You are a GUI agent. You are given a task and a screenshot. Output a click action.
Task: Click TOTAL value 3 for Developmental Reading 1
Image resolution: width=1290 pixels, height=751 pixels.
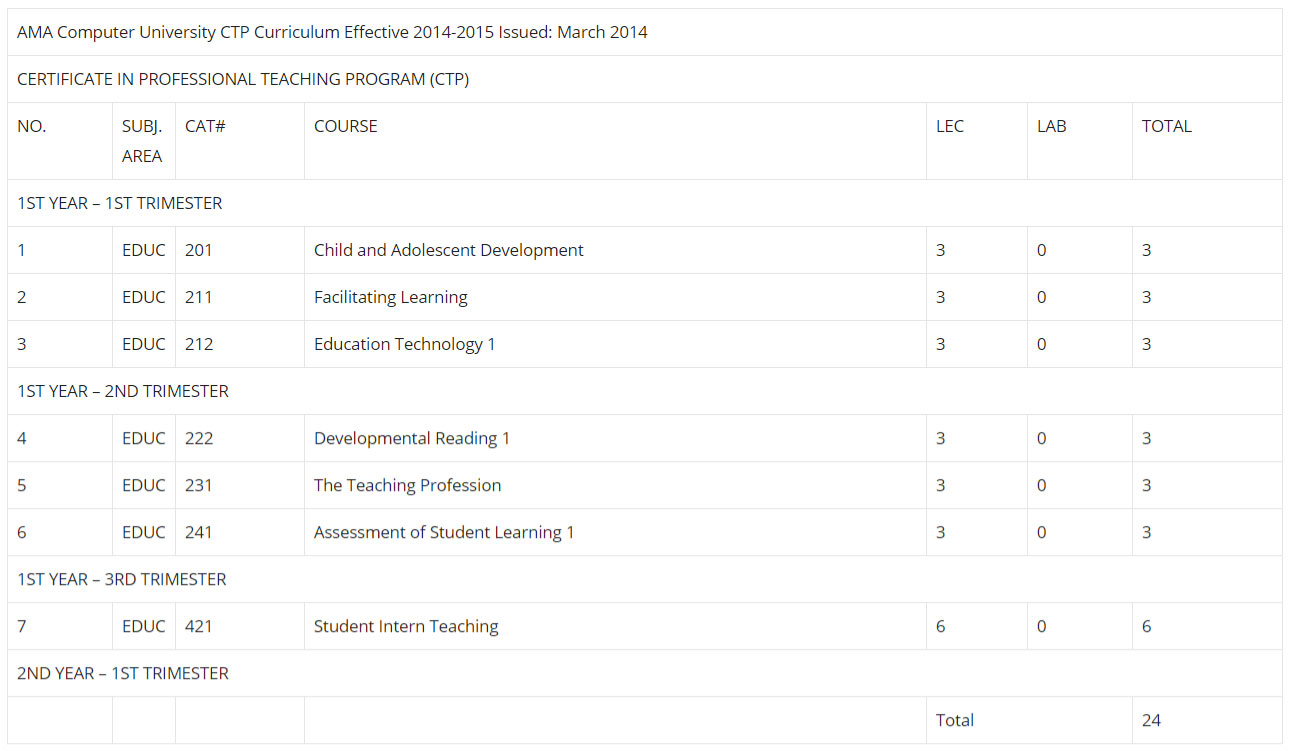1147,438
